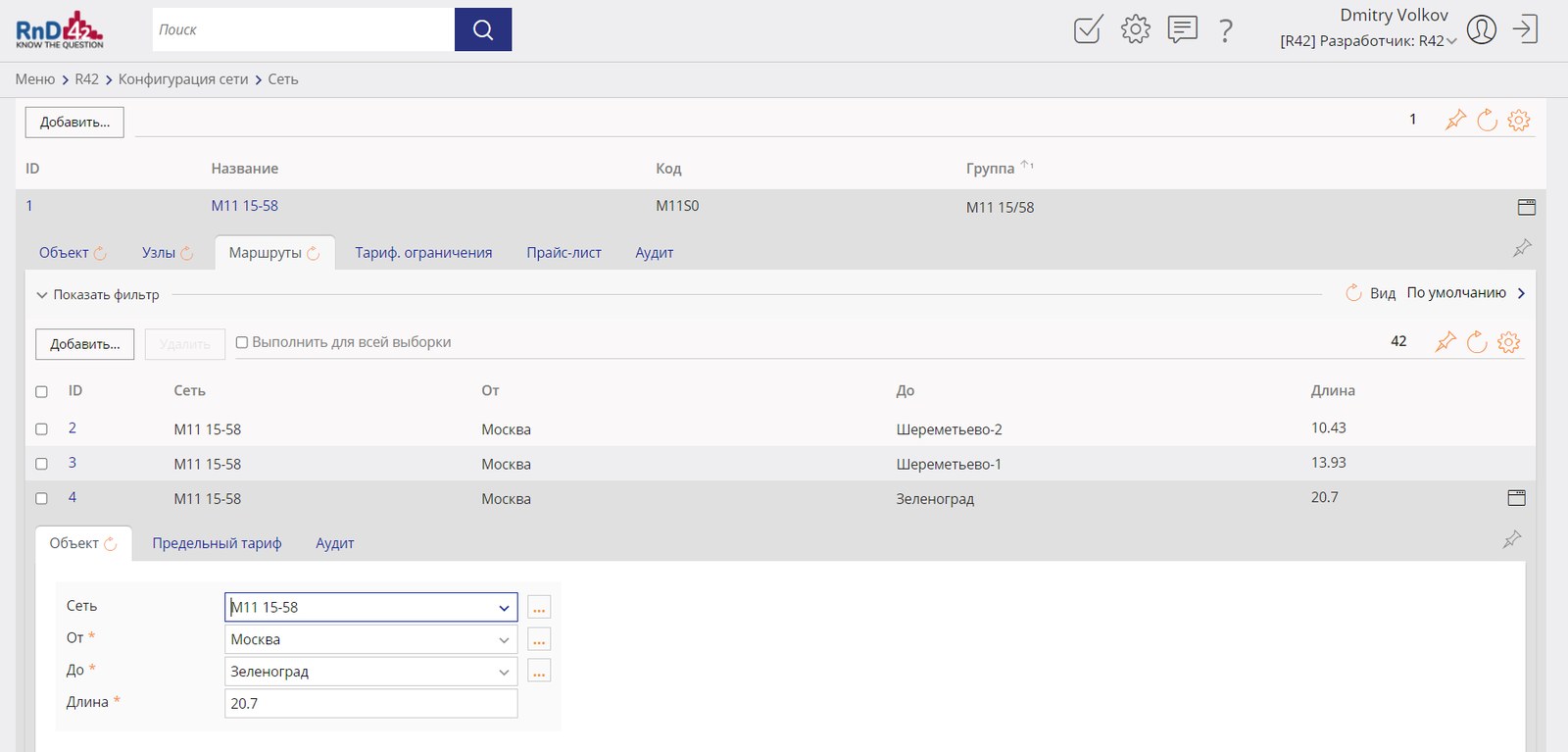Open the role selector [R42] Разработчик
Screen dimensions: 1568x752
(1368, 41)
